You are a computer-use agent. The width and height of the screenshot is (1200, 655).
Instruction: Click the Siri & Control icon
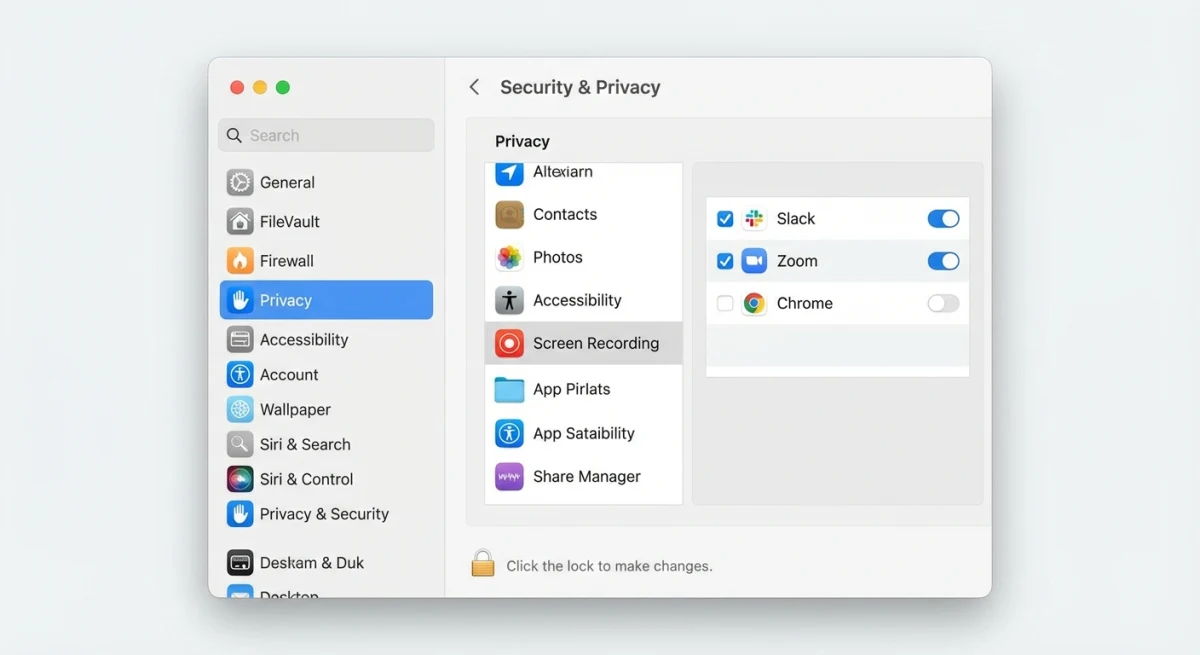click(x=240, y=479)
